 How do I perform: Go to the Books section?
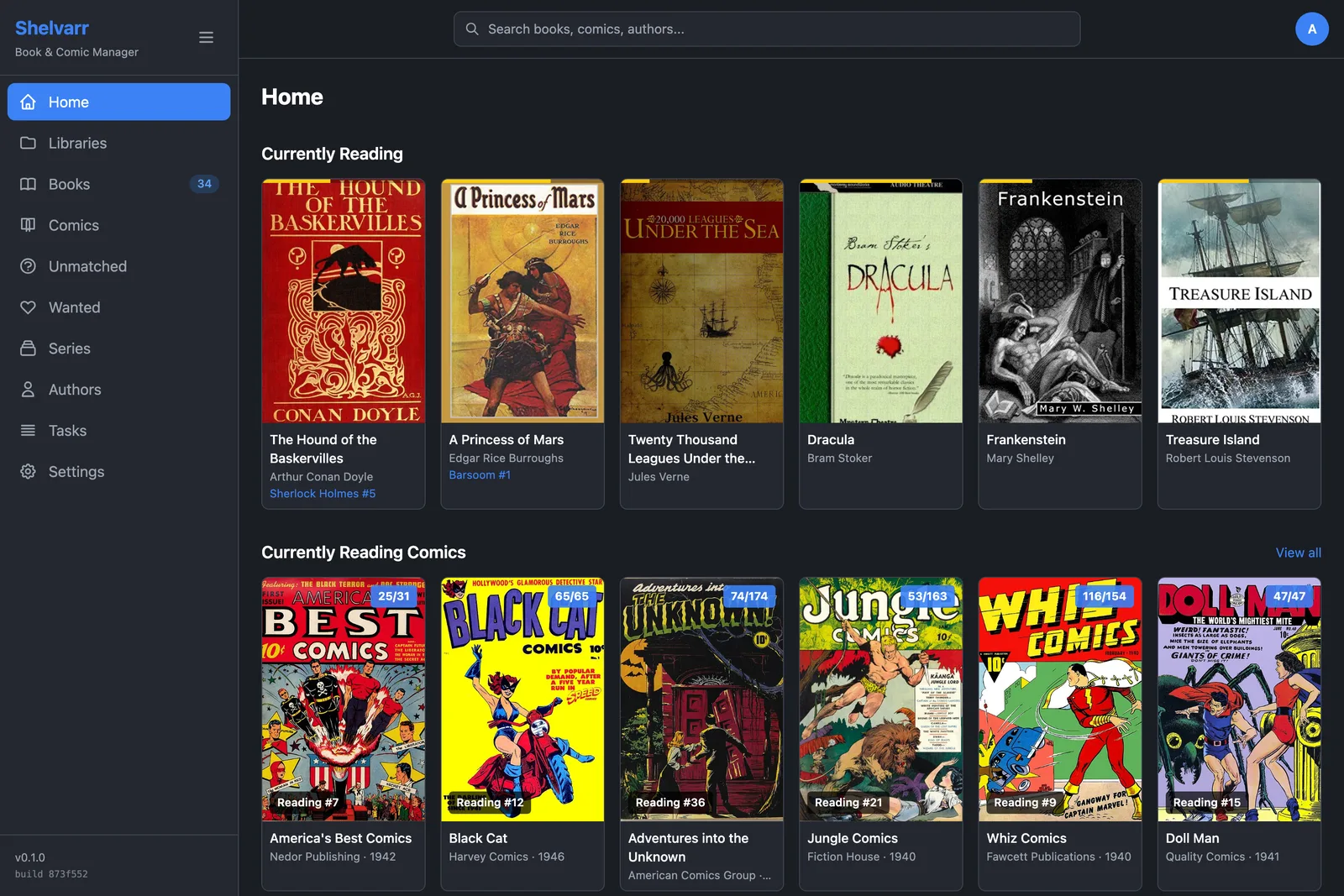[x=119, y=184]
